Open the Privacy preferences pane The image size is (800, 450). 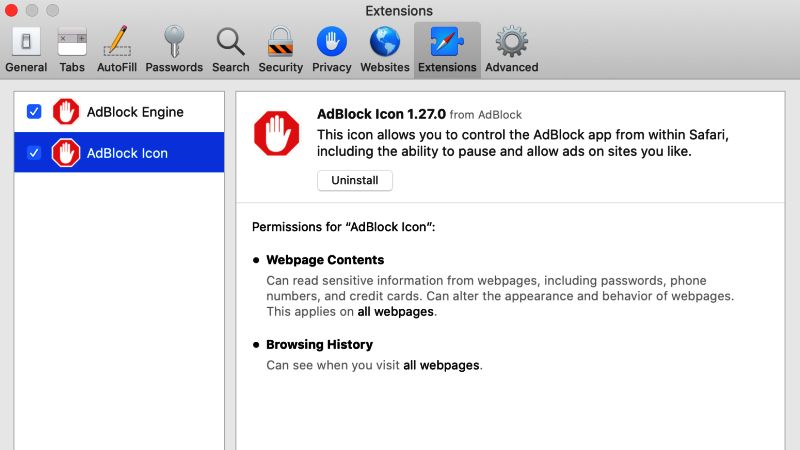click(x=332, y=50)
